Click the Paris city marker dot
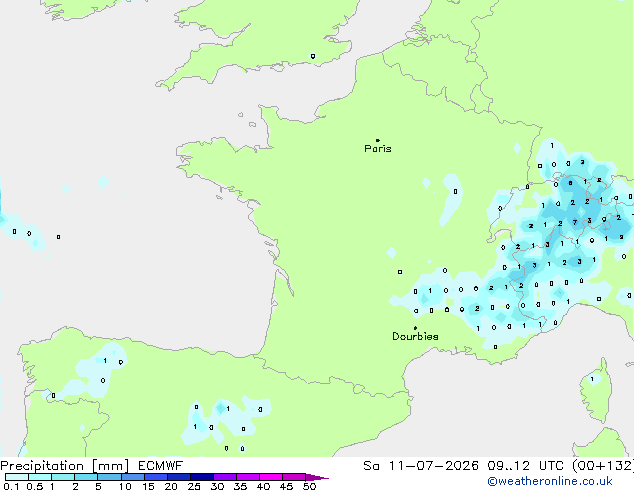This screenshot has height=490, width=634. tap(378, 140)
